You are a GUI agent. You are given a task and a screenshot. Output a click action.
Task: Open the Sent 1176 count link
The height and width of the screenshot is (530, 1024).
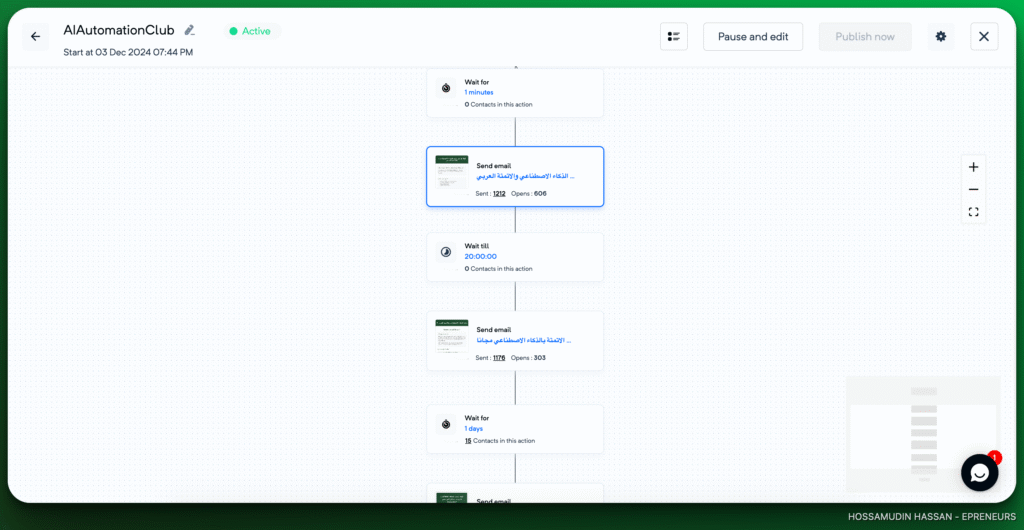tap(499, 357)
